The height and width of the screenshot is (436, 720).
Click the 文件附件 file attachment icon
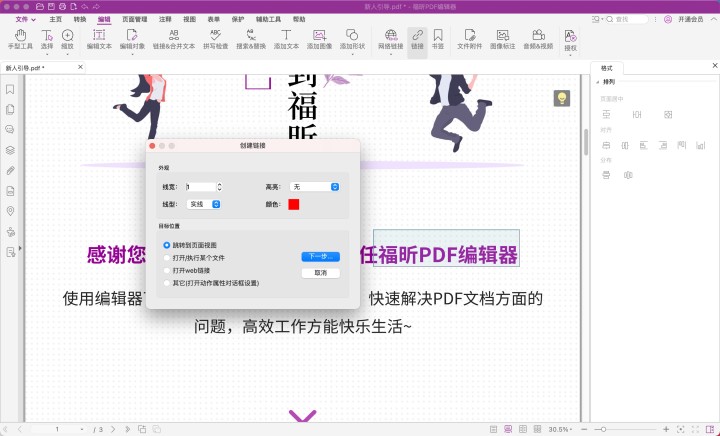(470, 39)
